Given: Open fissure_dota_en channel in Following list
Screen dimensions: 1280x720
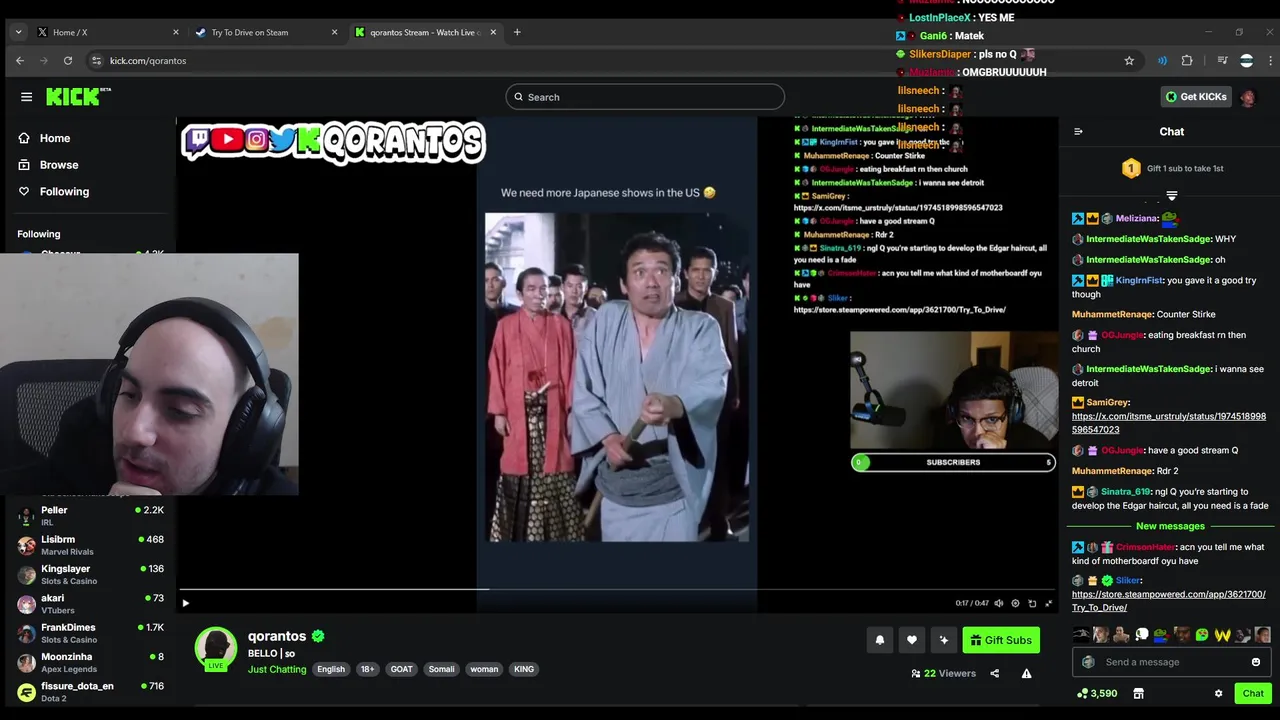Looking at the screenshot, I should [90, 691].
